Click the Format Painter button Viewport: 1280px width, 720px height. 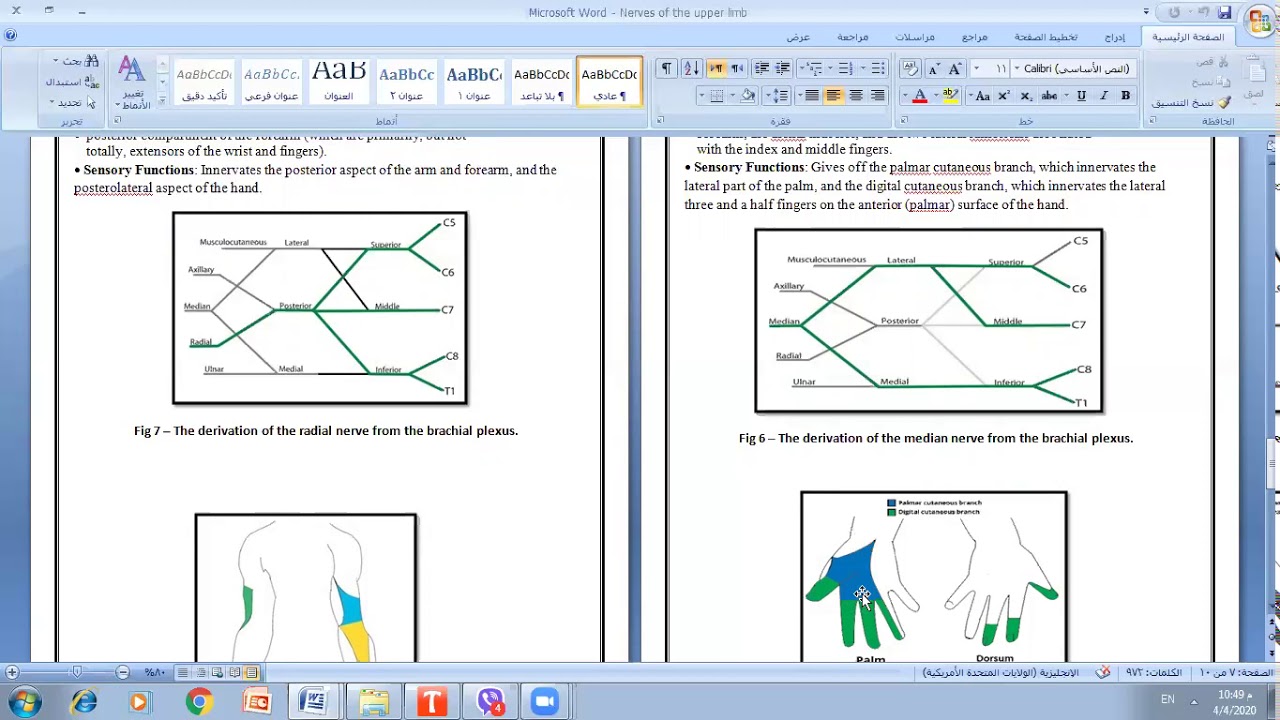click(1191, 103)
